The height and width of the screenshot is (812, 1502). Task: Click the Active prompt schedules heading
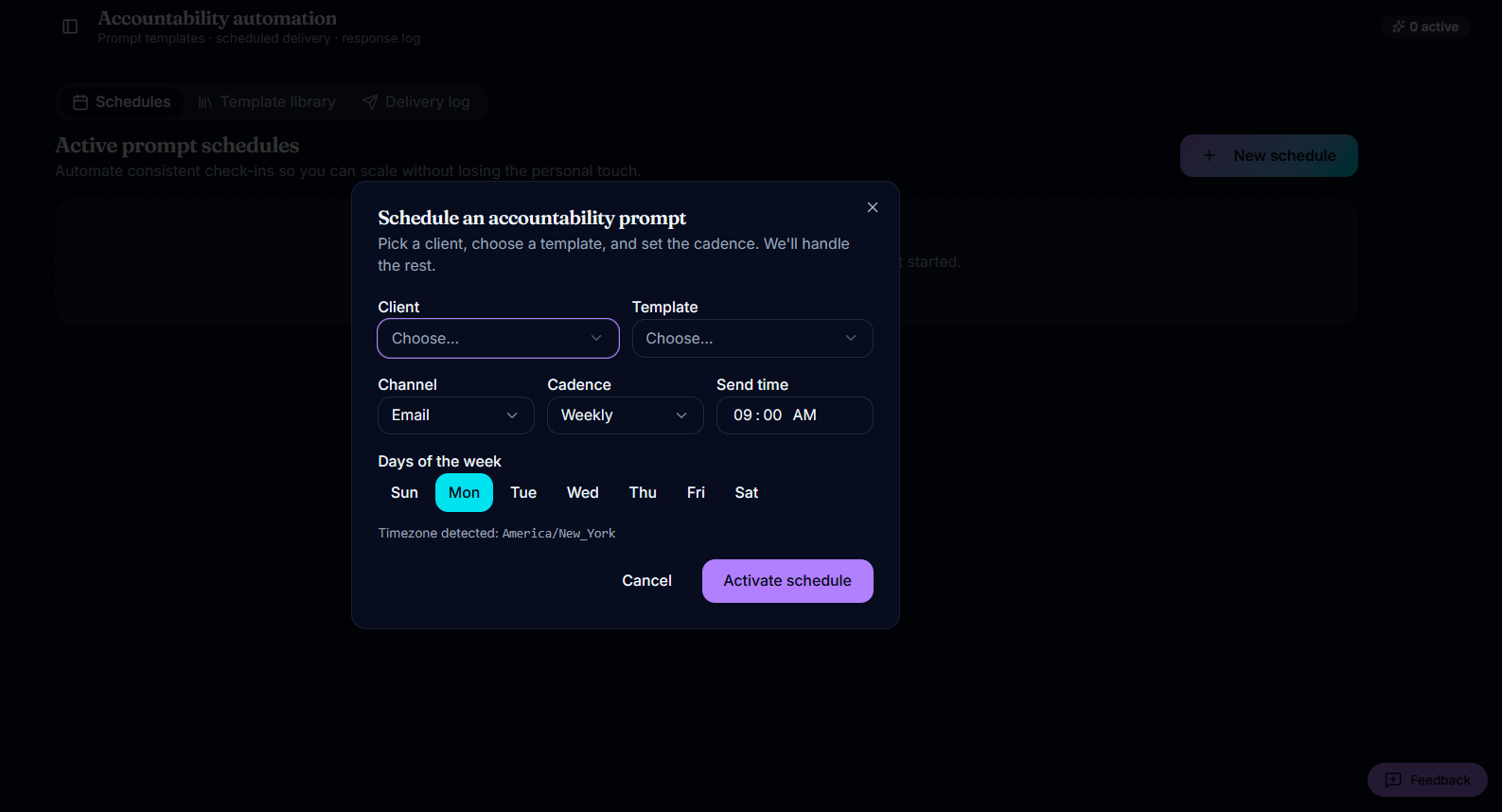(x=177, y=145)
